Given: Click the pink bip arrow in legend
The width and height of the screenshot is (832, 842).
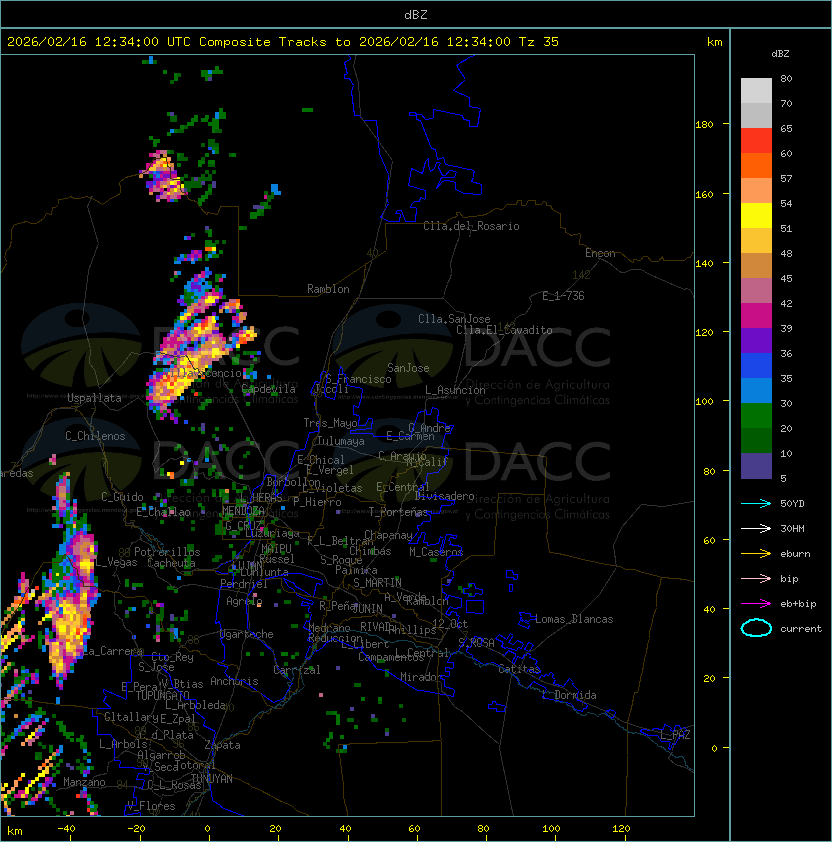Looking at the screenshot, I should 756,578.
